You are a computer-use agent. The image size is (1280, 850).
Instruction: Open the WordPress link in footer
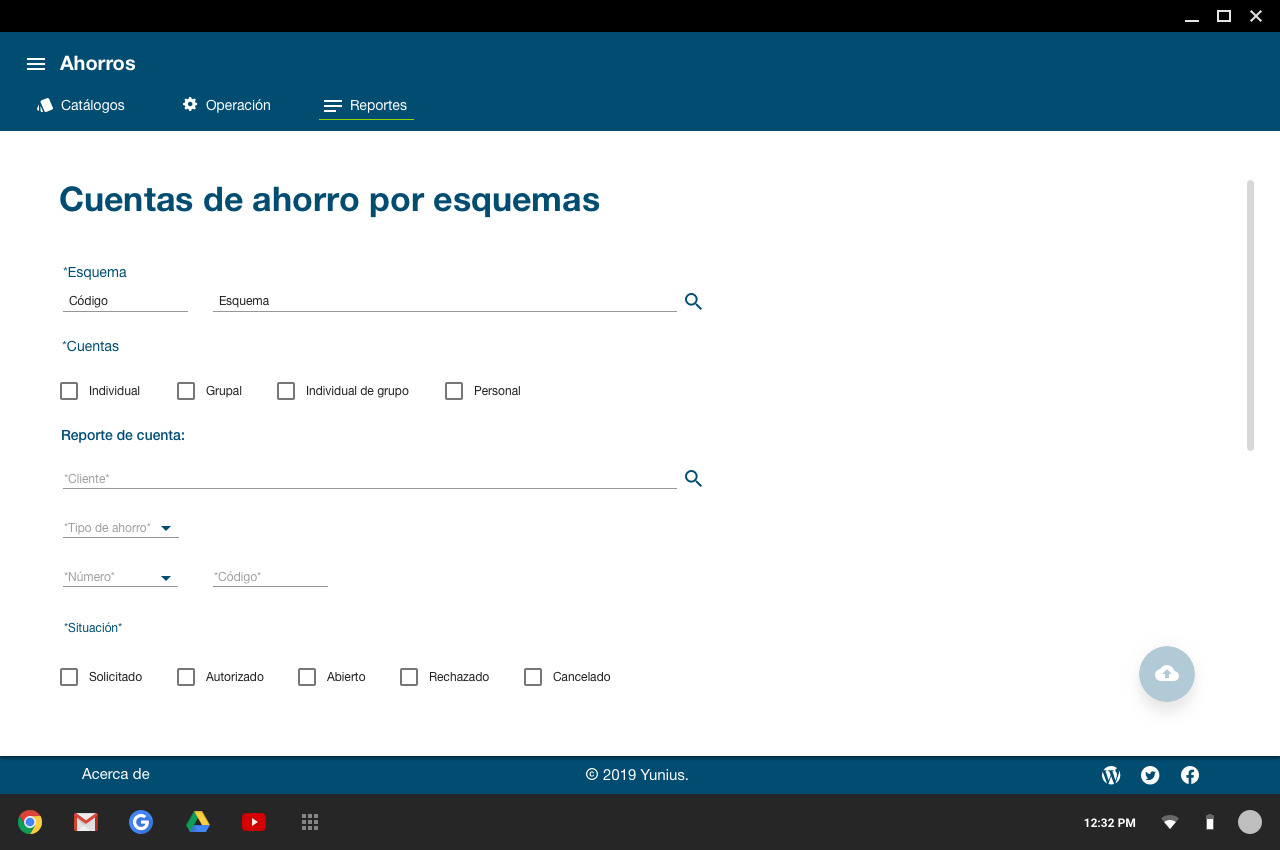[x=1111, y=775]
